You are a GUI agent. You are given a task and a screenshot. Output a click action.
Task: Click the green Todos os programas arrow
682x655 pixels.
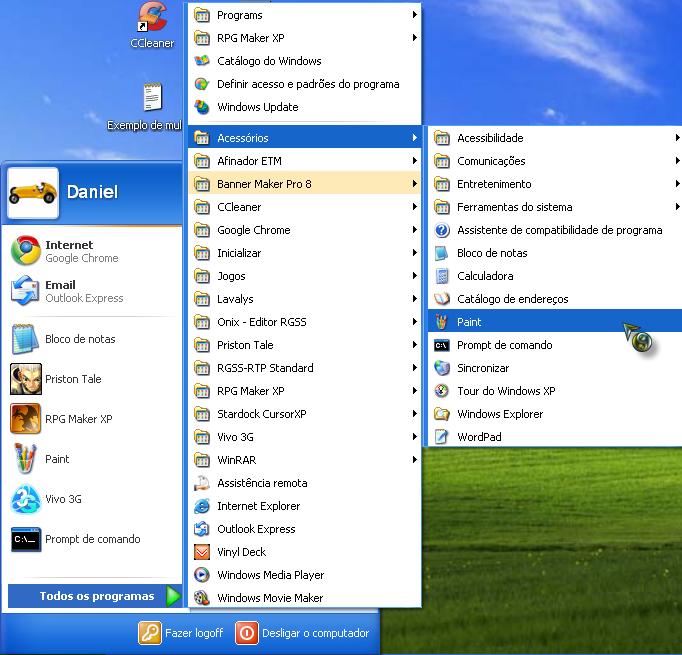173,596
